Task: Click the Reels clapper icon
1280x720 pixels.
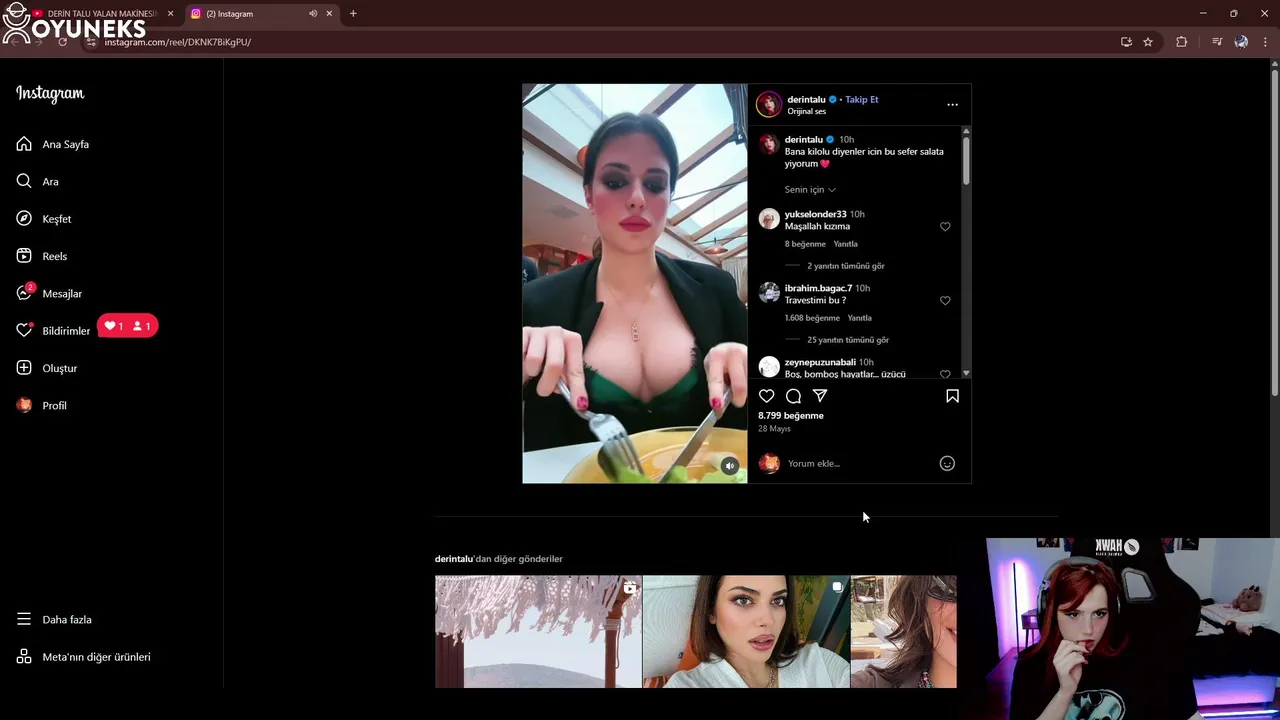Action: pyautogui.click(x=24, y=256)
